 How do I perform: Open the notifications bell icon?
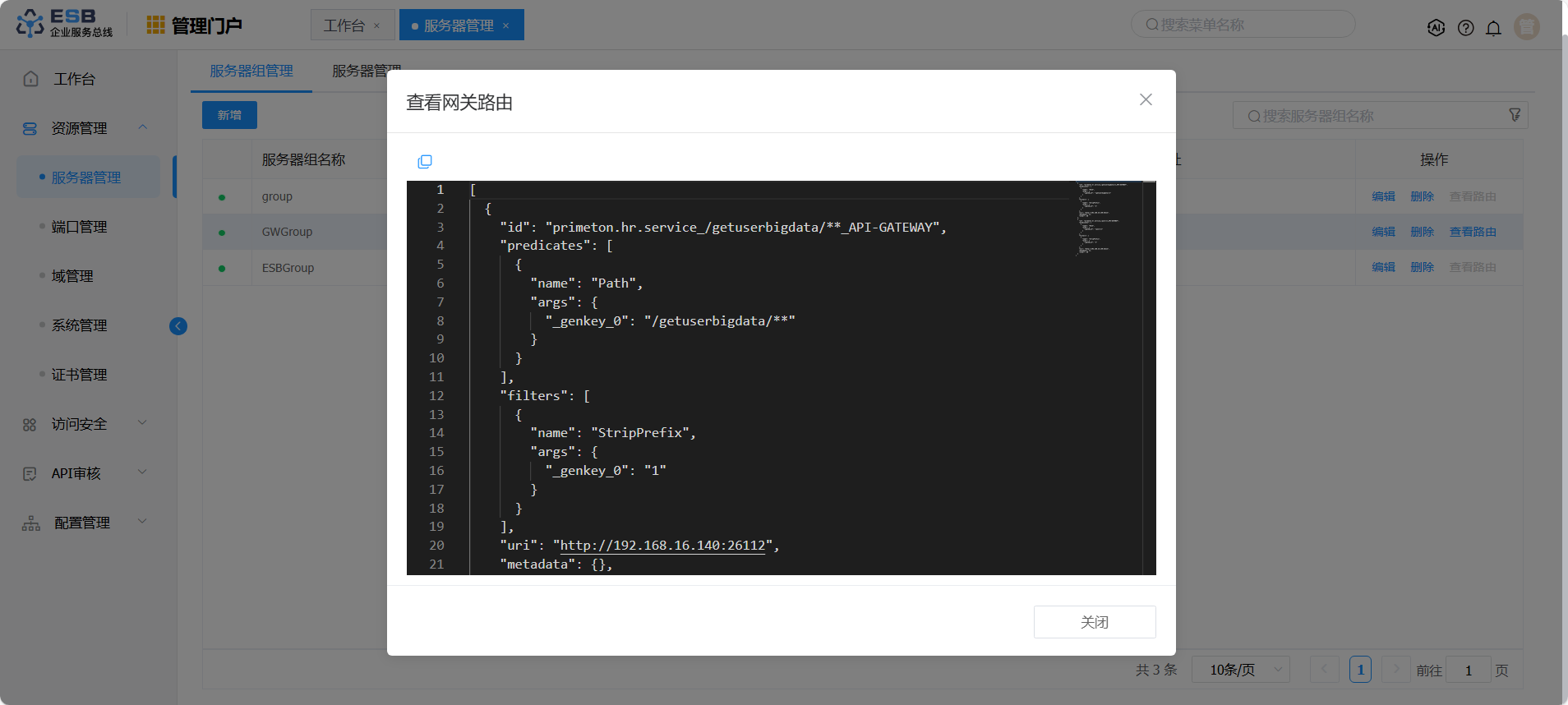[x=1493, y=28]
